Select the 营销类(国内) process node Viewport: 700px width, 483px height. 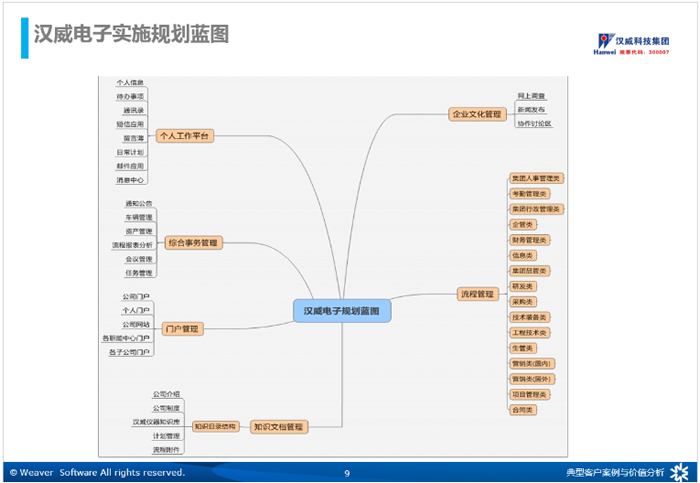(x=532, y=364)
